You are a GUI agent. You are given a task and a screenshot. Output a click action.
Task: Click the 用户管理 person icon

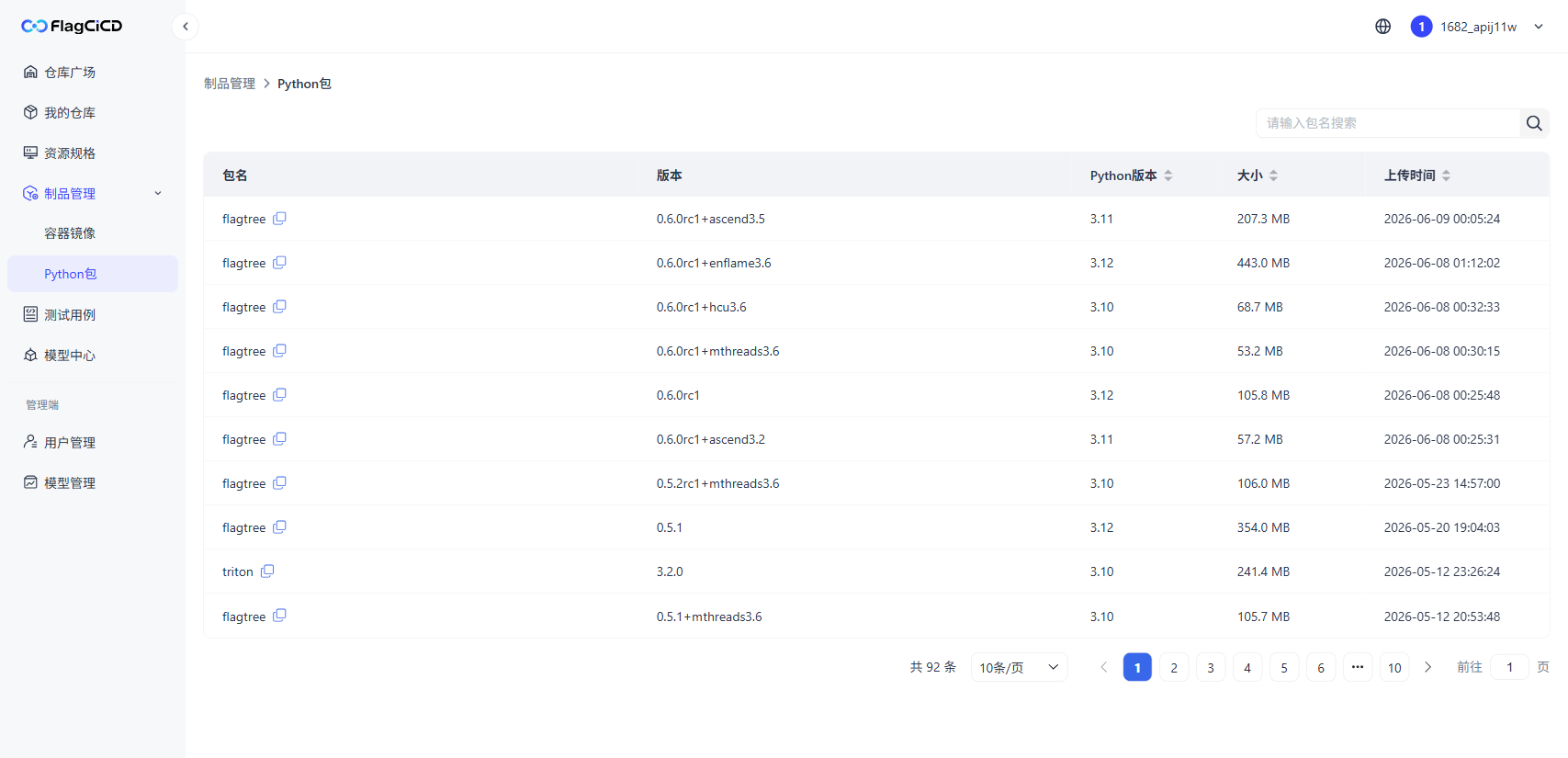(30, 442)
